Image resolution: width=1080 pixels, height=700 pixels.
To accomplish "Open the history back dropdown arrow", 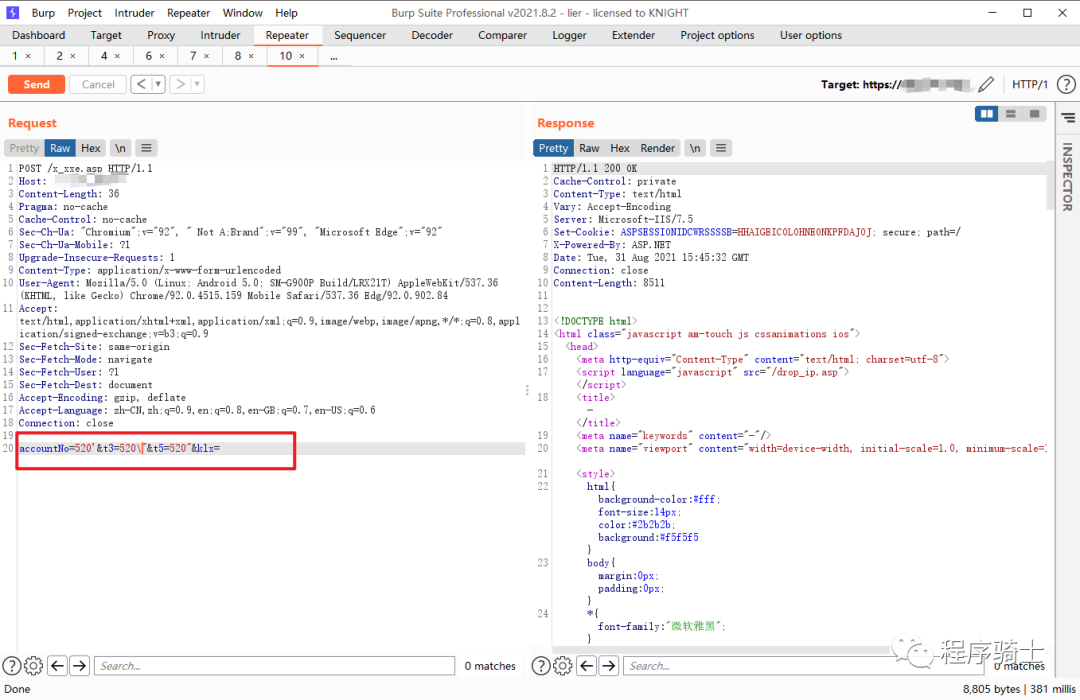I will [x=158, y=85].
